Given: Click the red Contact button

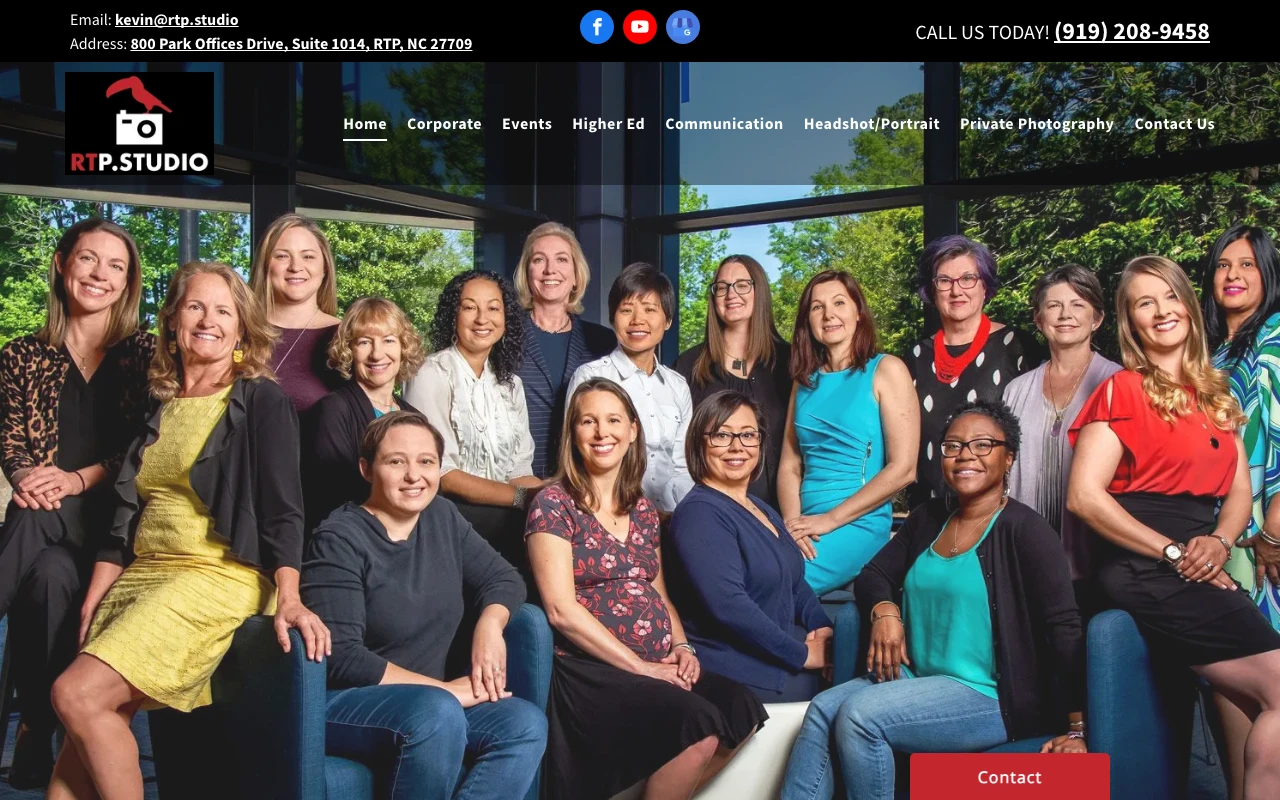Looking at the screenshot, I should [x=1010, y=777].
